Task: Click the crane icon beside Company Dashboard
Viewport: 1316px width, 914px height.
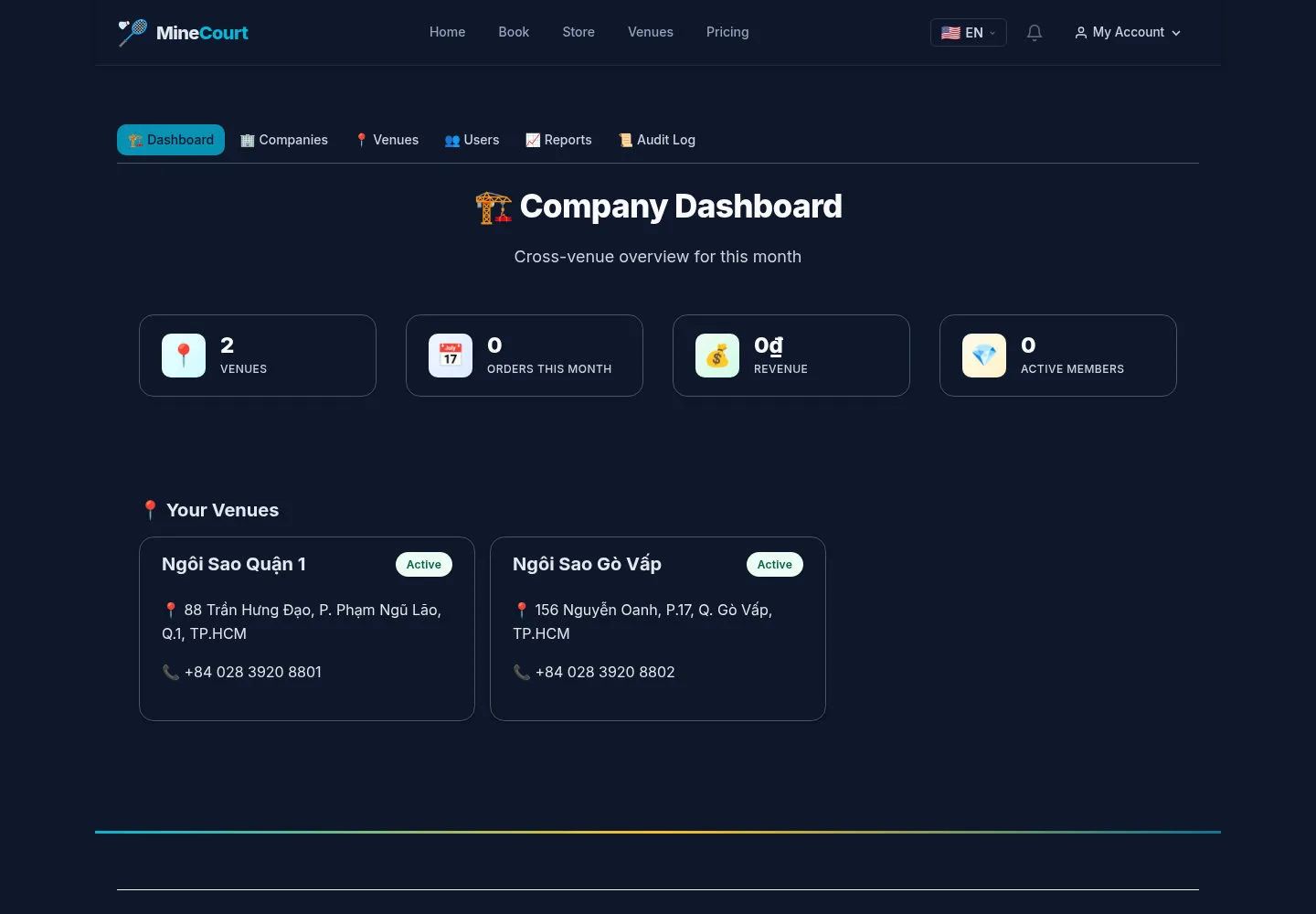Action: pyautogui.click(x=493, y=207)
